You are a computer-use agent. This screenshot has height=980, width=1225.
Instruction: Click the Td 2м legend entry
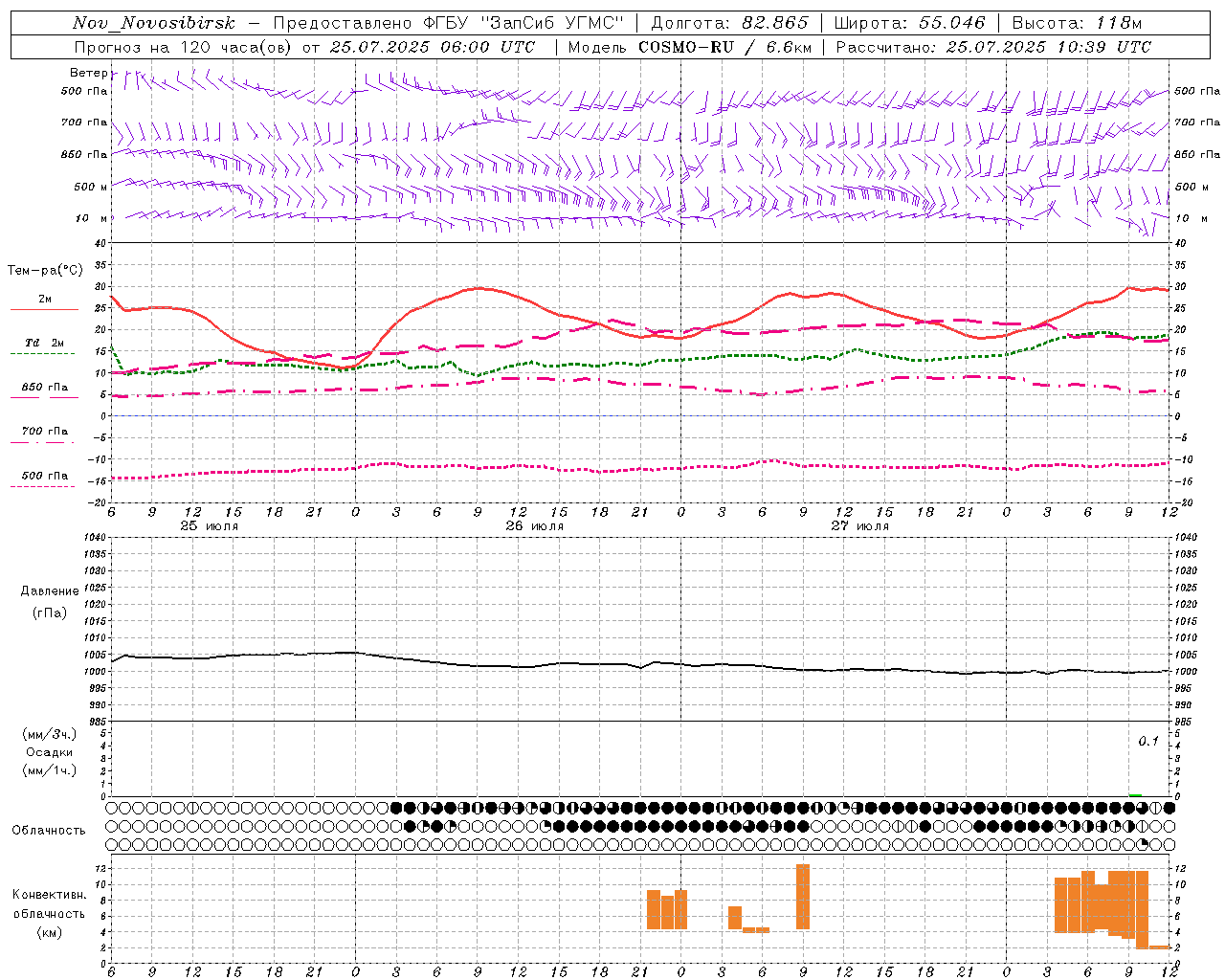pos(44,343)
